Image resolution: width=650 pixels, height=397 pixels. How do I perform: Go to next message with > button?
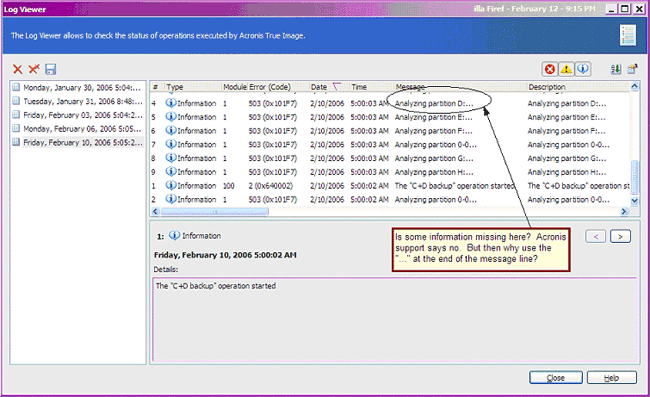(x=620, y=237)
